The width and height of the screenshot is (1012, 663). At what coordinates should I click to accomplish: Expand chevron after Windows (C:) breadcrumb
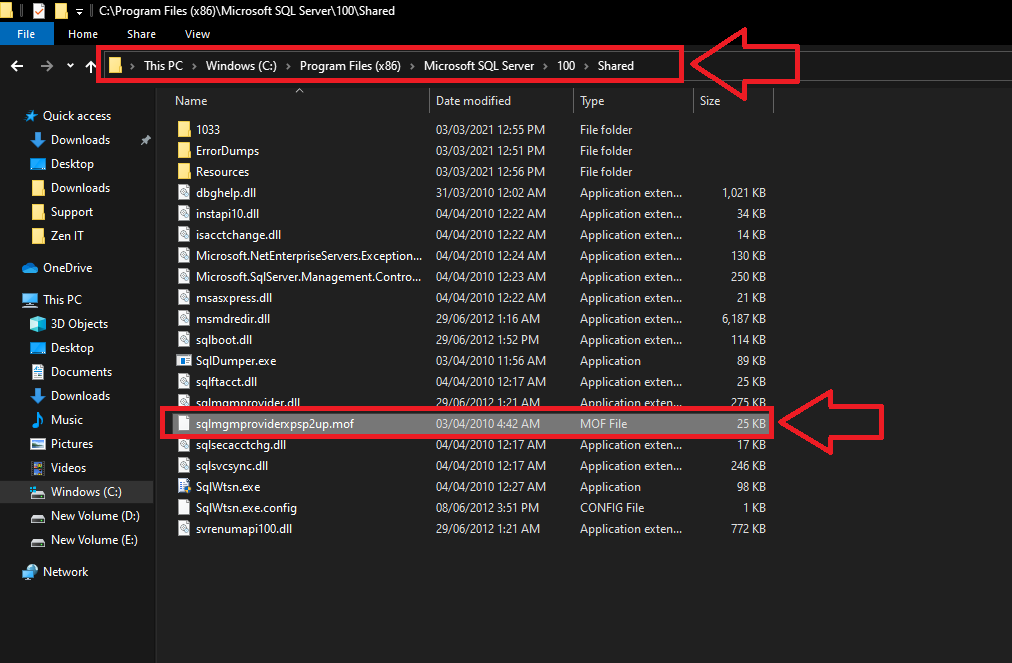[288, 66]
